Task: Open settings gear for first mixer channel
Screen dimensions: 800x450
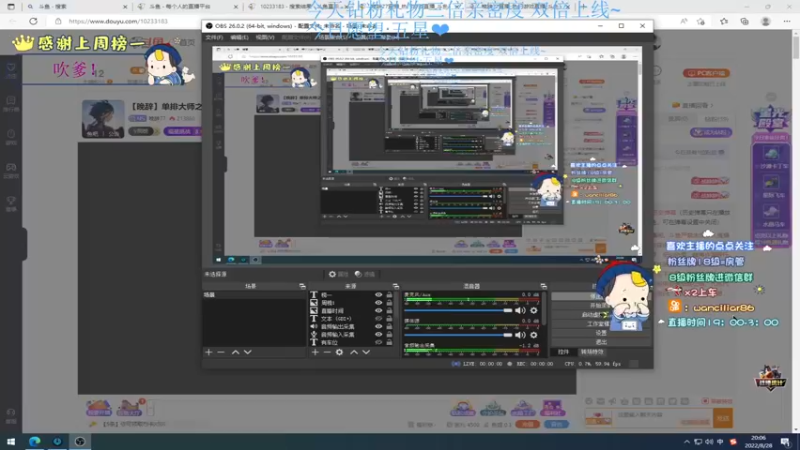Action: pos(534,310)
